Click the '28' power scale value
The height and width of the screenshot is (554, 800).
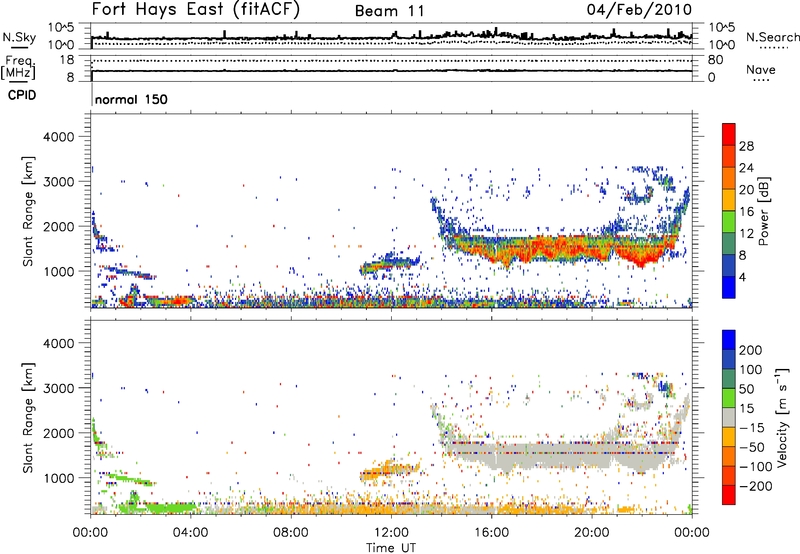coord(746,146)
